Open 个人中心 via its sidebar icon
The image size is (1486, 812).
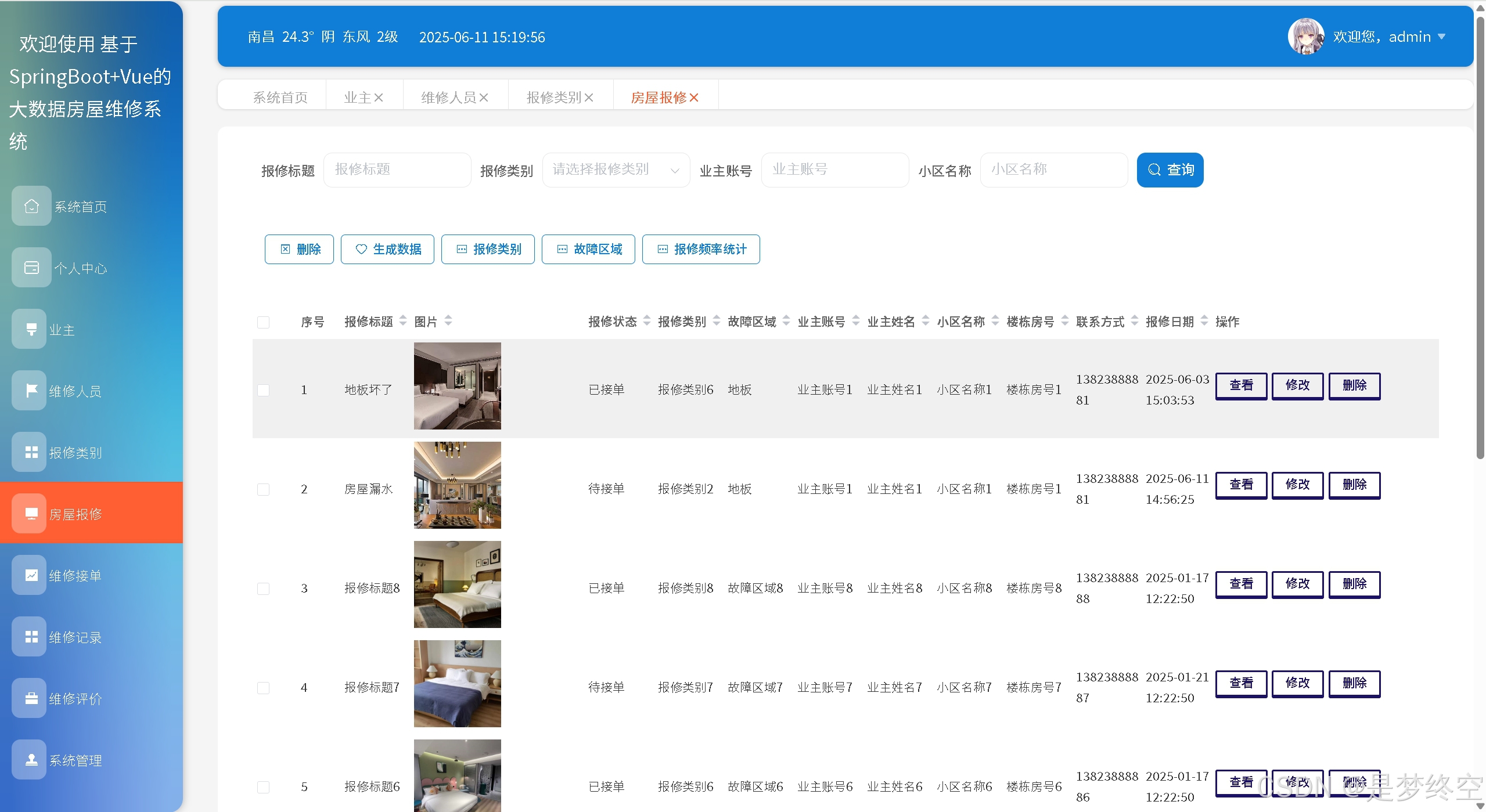[31, 268]
